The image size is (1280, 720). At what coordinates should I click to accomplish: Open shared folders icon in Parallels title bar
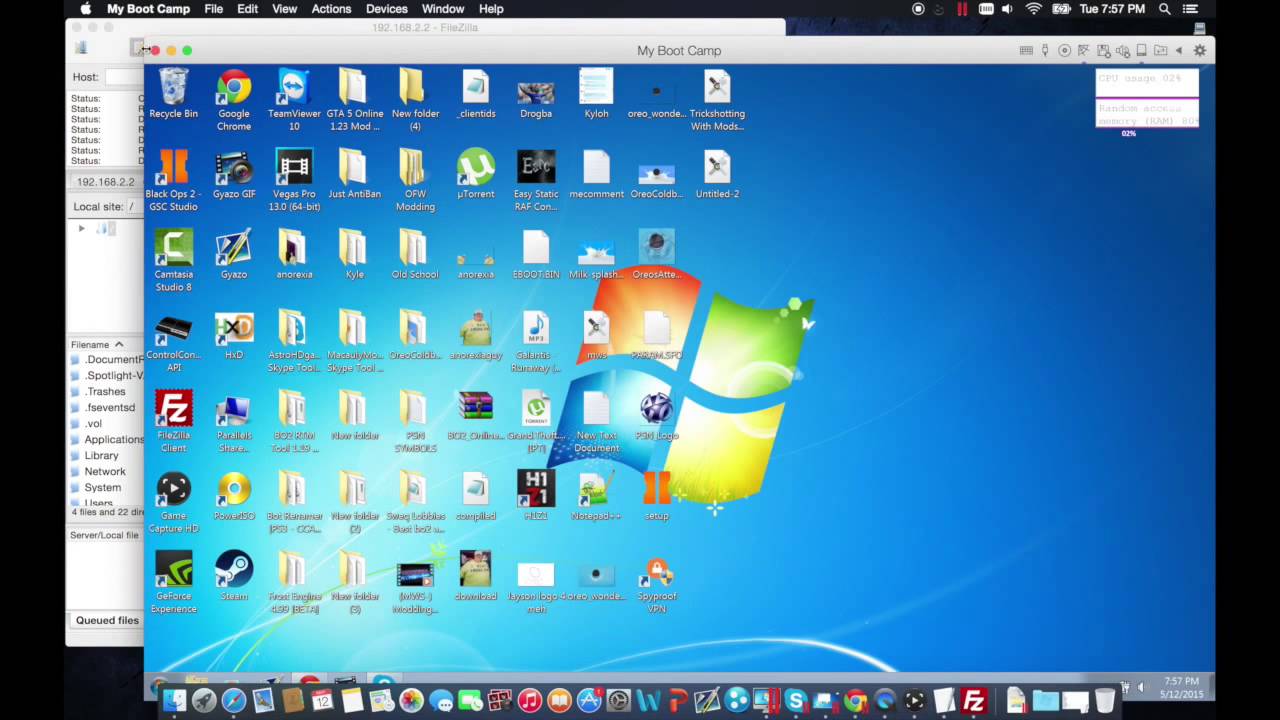(x=1160, y=51)
